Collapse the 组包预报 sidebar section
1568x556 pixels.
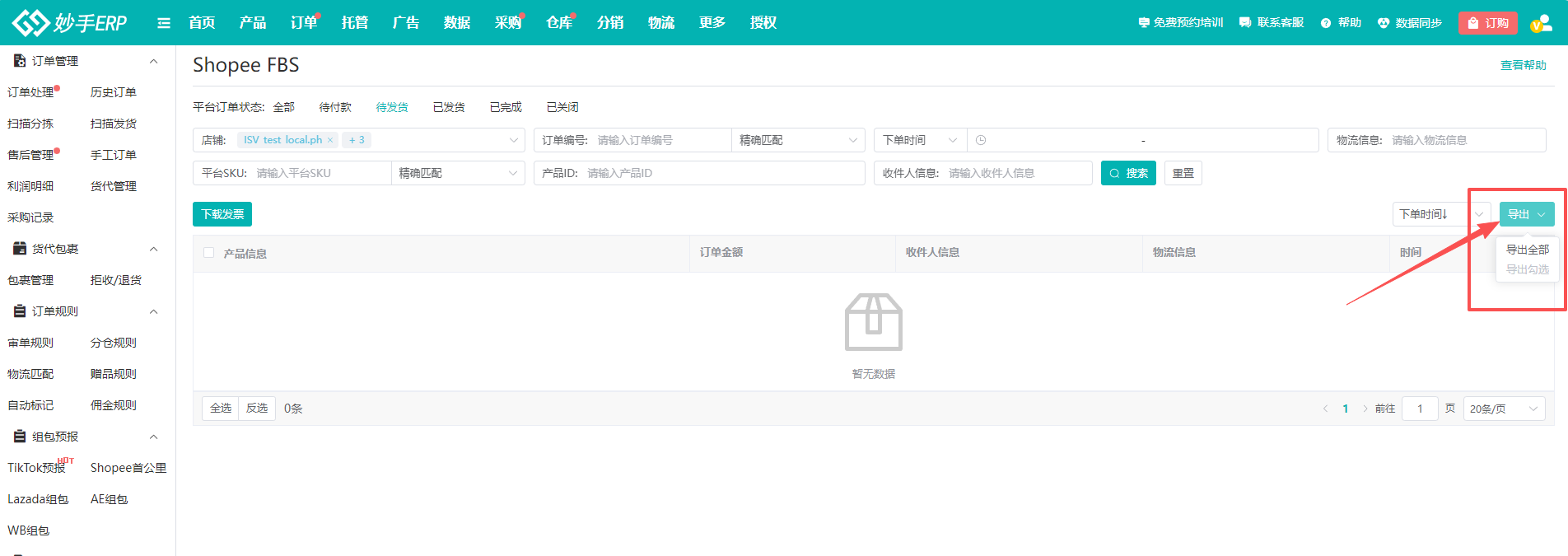[x=153, y=437]
